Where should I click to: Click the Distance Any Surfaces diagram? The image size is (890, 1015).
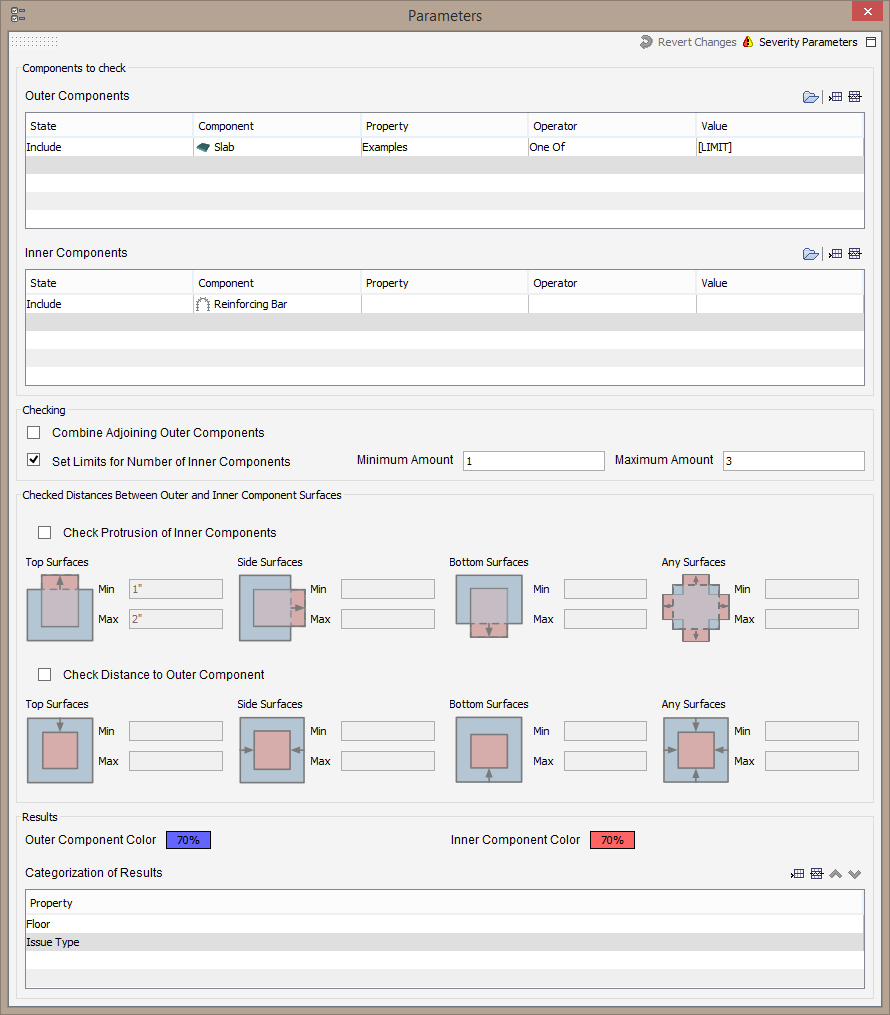[x=696, y=750]
